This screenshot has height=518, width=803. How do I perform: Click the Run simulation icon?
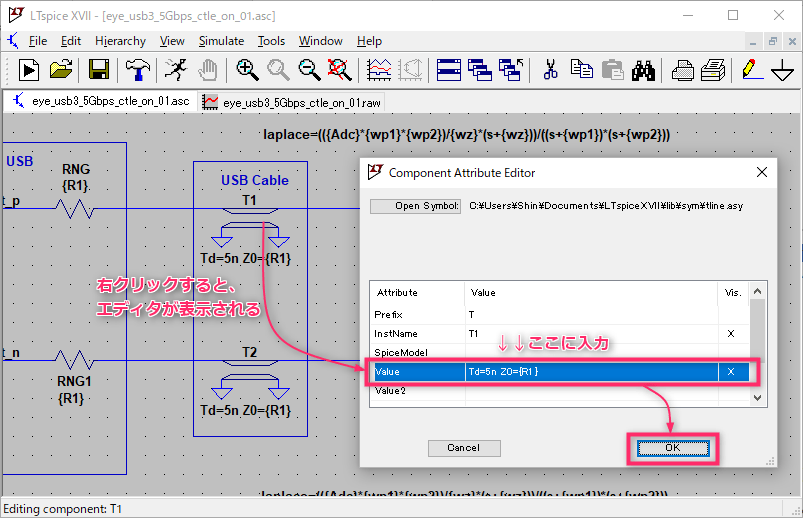click(x=29, y=70)
